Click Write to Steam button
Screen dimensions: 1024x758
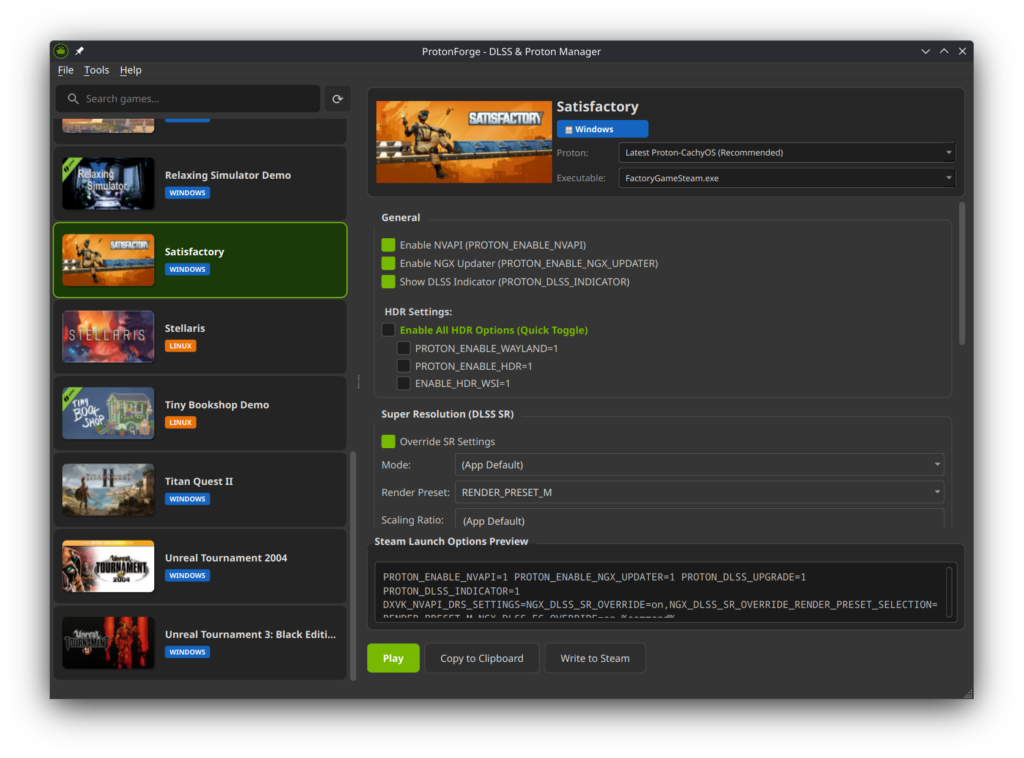(x=595, y=658)
